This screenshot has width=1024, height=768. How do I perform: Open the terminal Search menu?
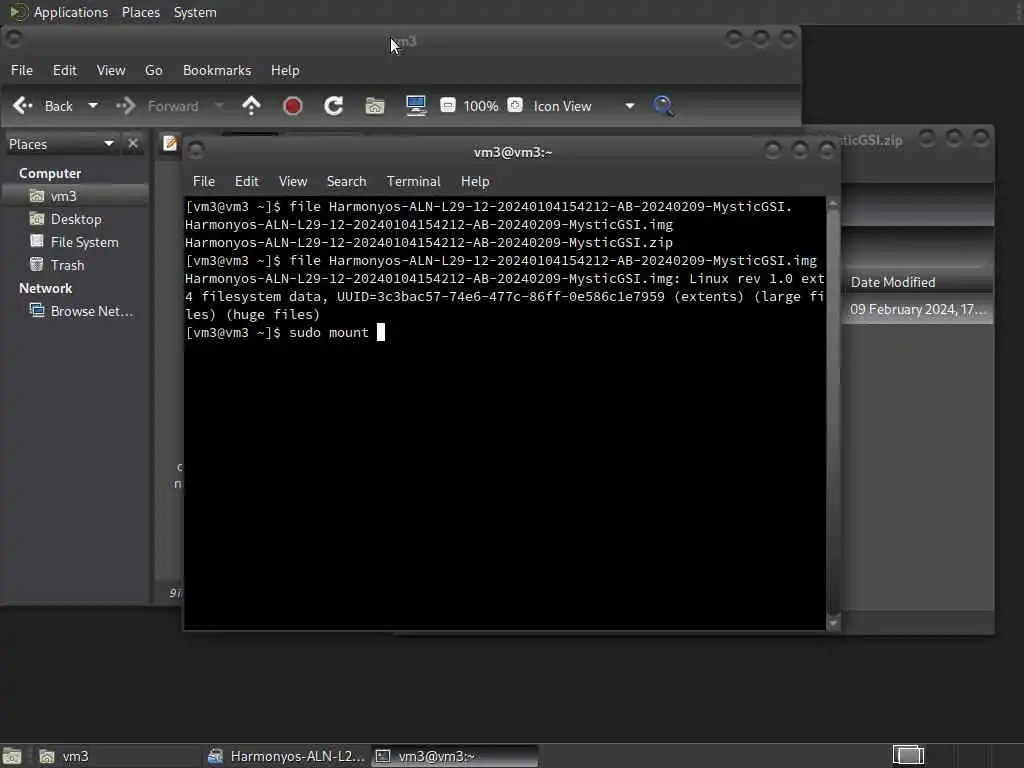point(347,181)
